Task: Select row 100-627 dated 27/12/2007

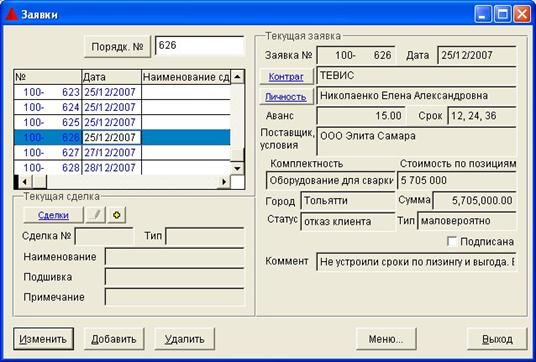Action: [122, 152]
